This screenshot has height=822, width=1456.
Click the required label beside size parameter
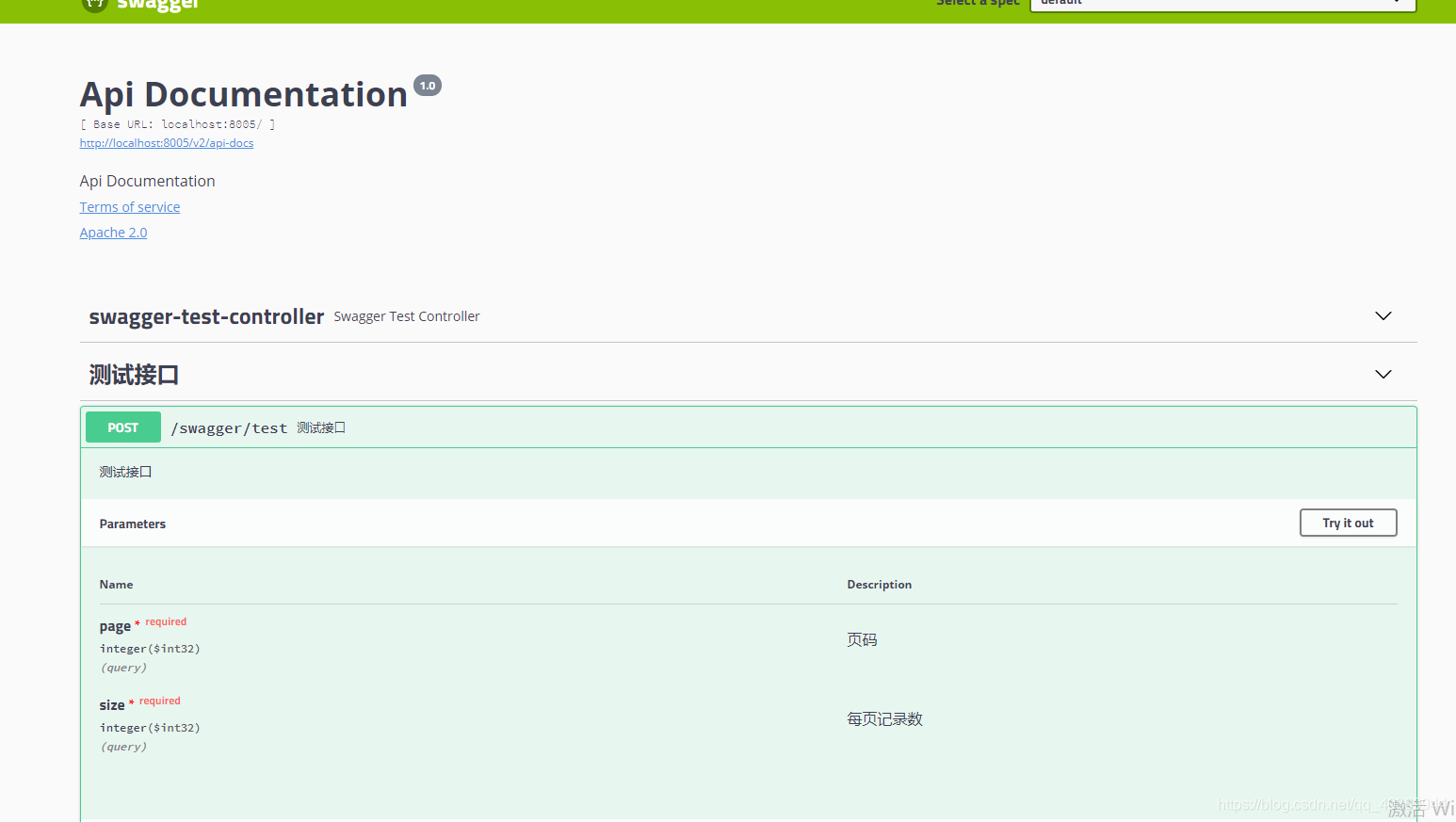[x=159, y=701]
